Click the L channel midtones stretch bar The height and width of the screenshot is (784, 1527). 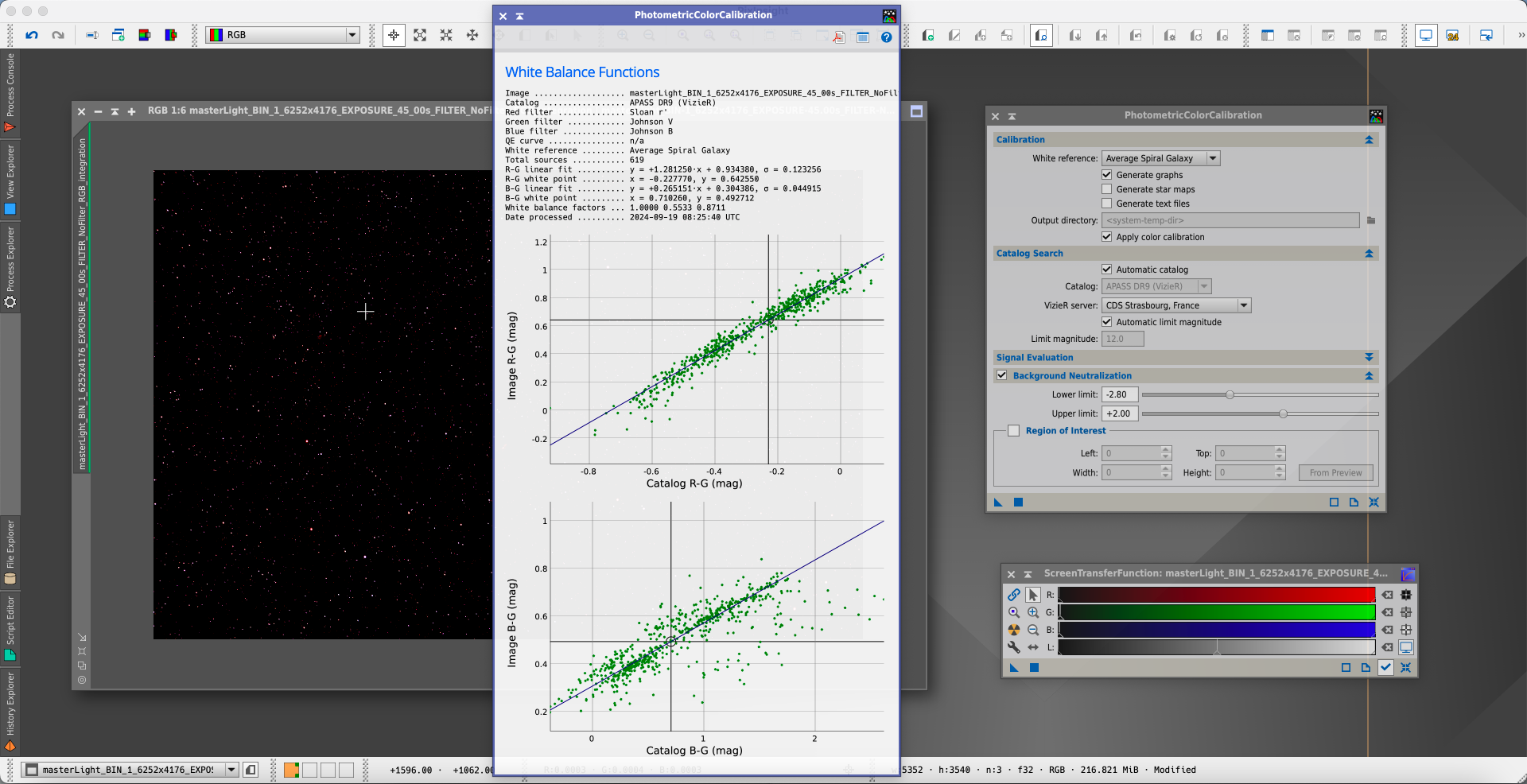[1216, 647]
